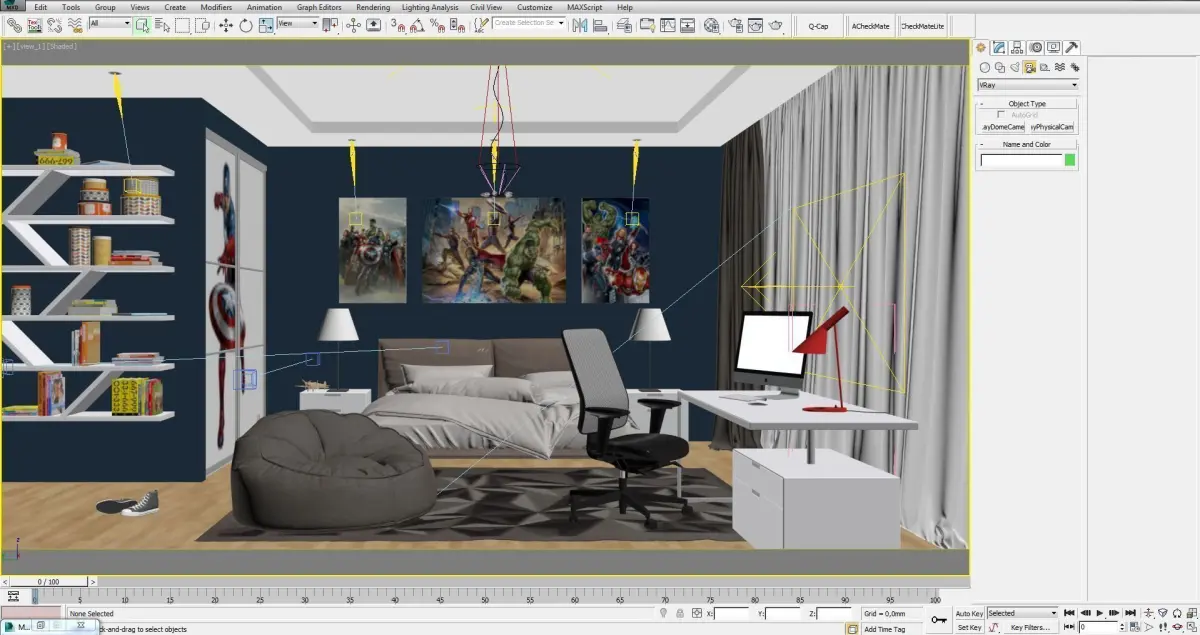Activate the Select and Move tool
Viewport: 1200px width, 635px height.
(226, 24)
